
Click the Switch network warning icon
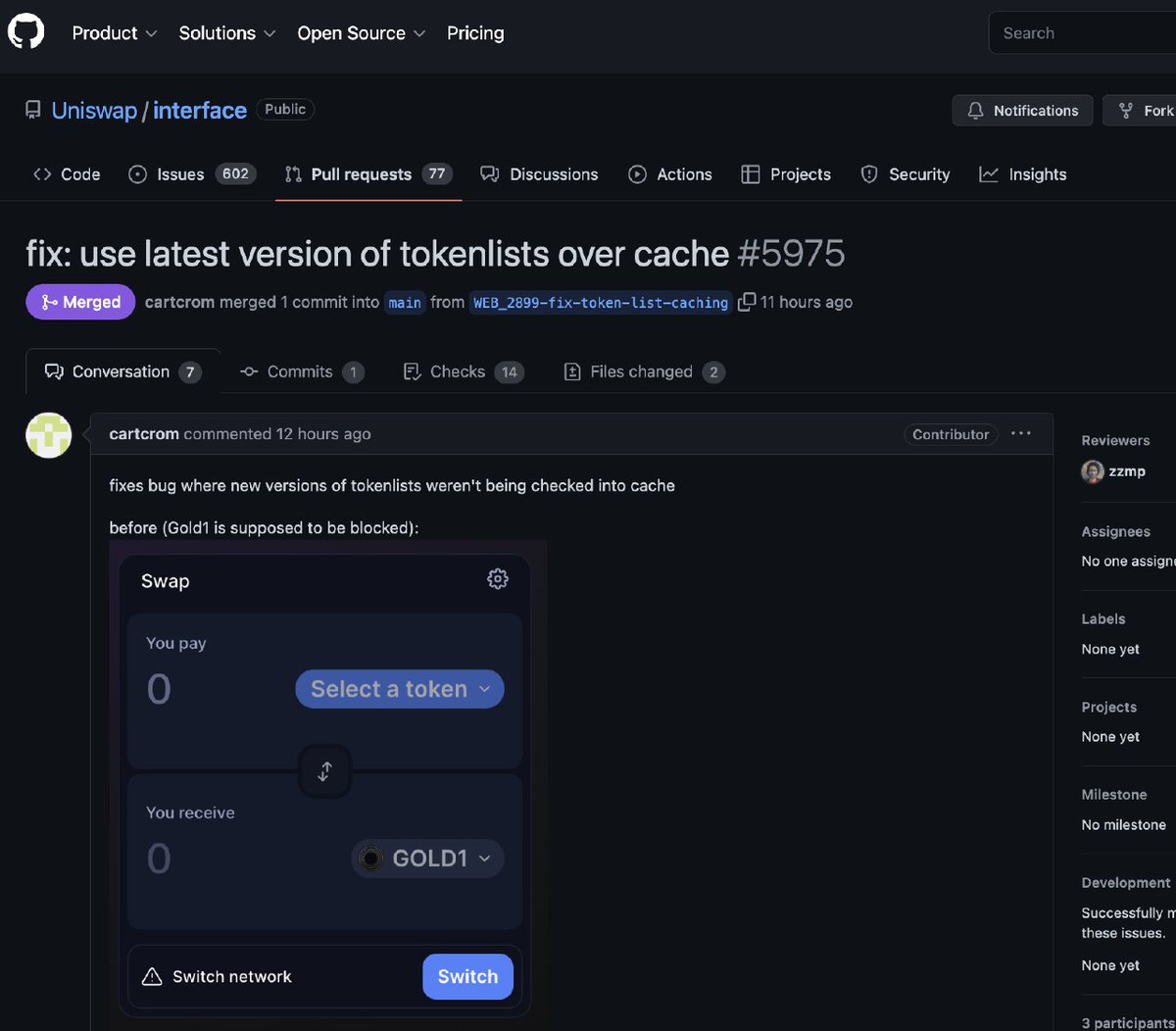(152, 977)
